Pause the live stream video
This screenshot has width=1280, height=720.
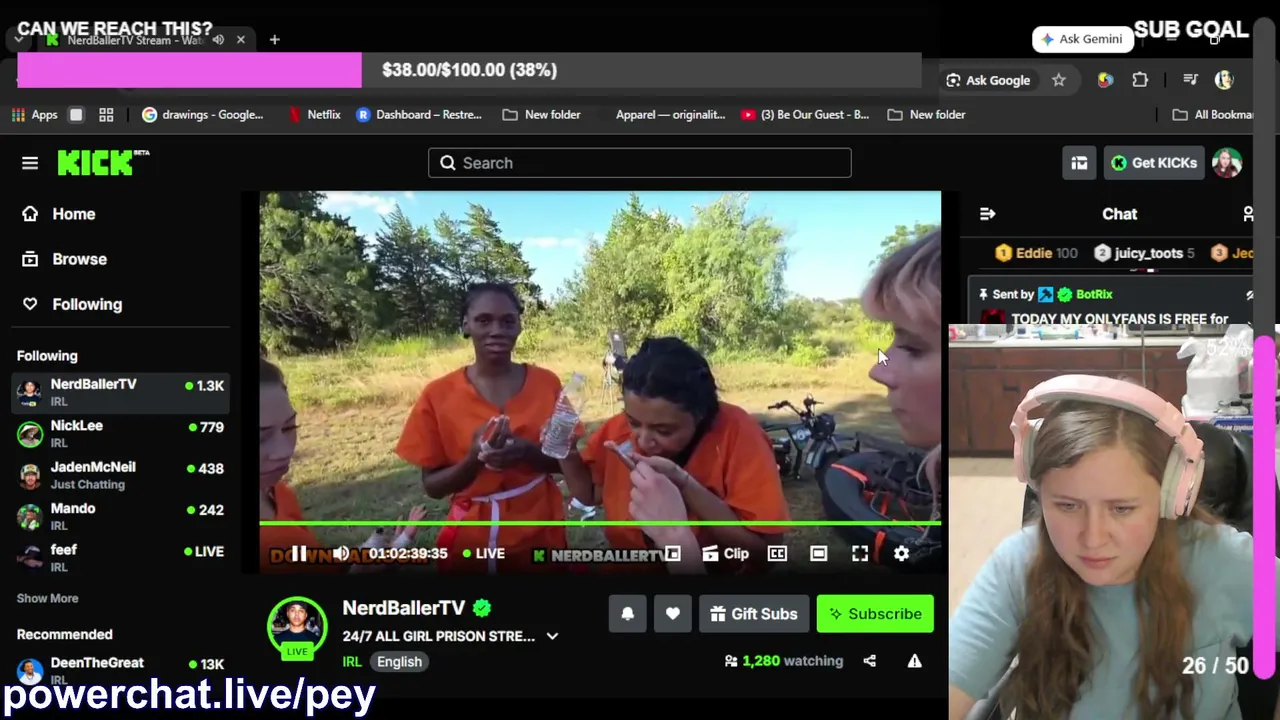(x=298, y=553)
